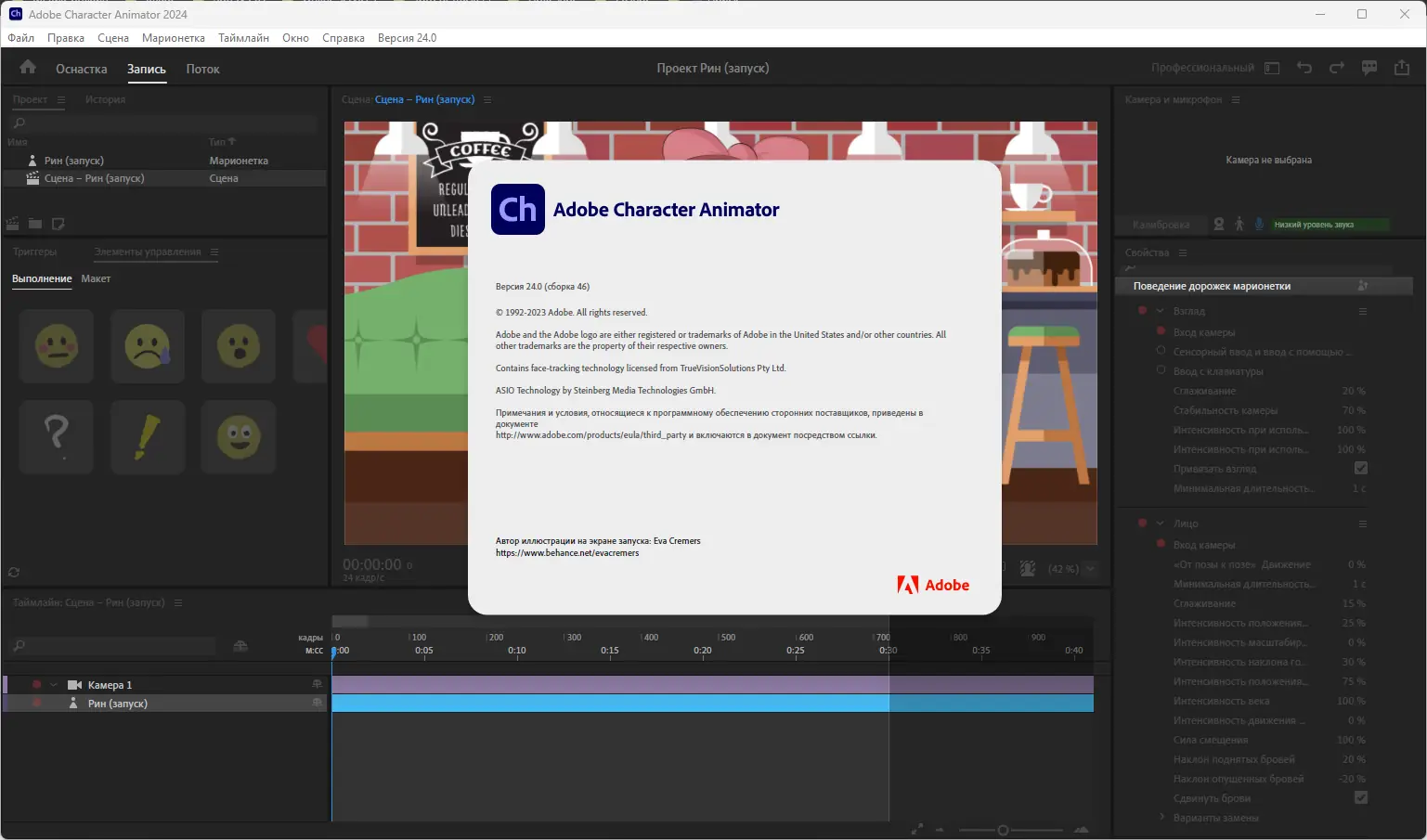Collapse the Взгляд behavior section

[1161, 311]
